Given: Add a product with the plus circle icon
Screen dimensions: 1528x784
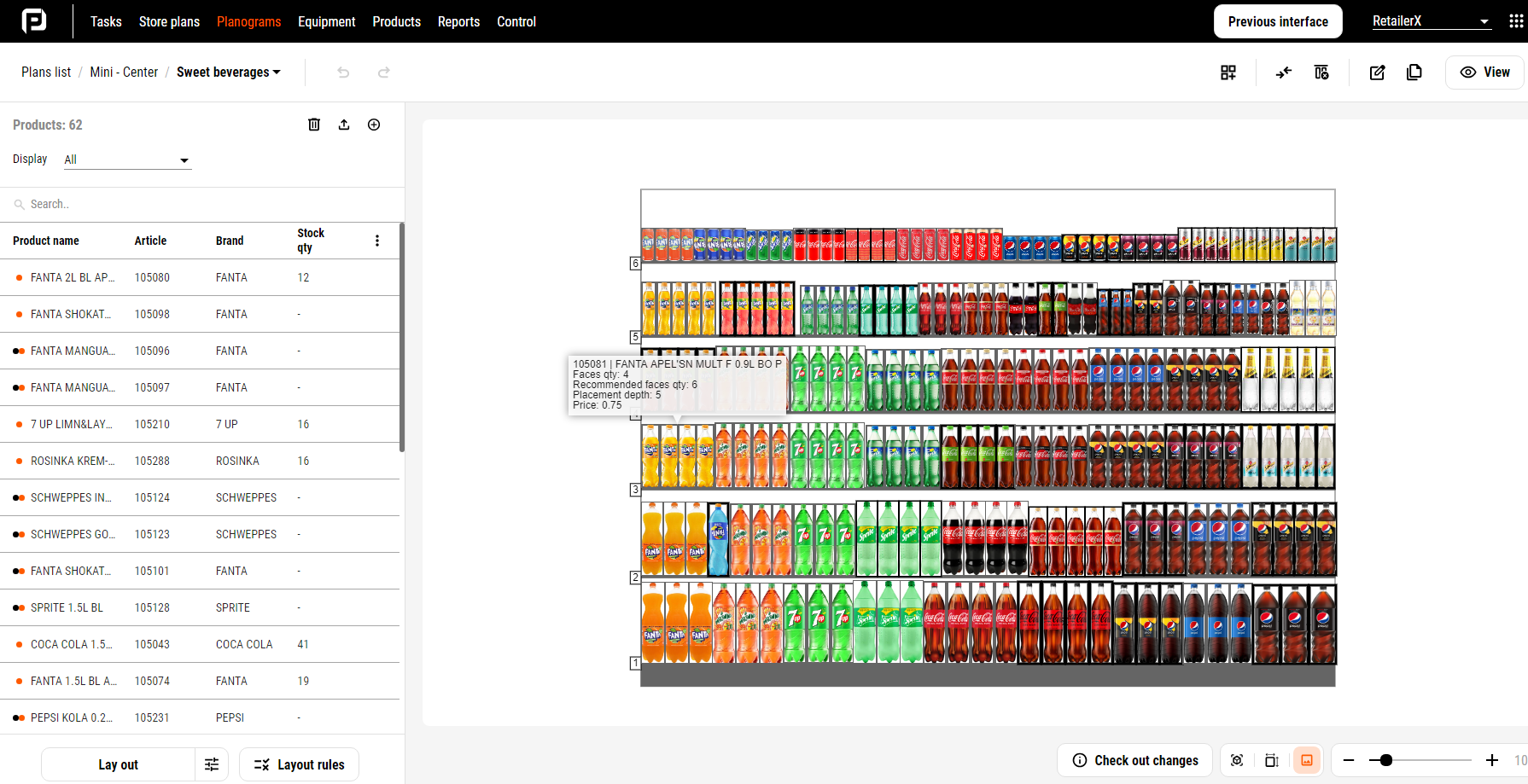Looking at the screenshot, I should pyautogui.click(x=374, y=125).
